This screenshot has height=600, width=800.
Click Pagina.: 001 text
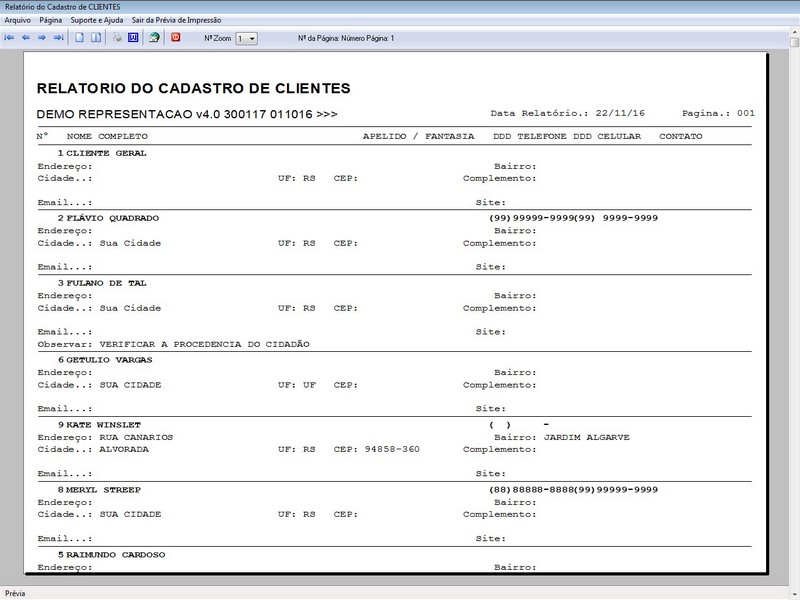[718, 113]
